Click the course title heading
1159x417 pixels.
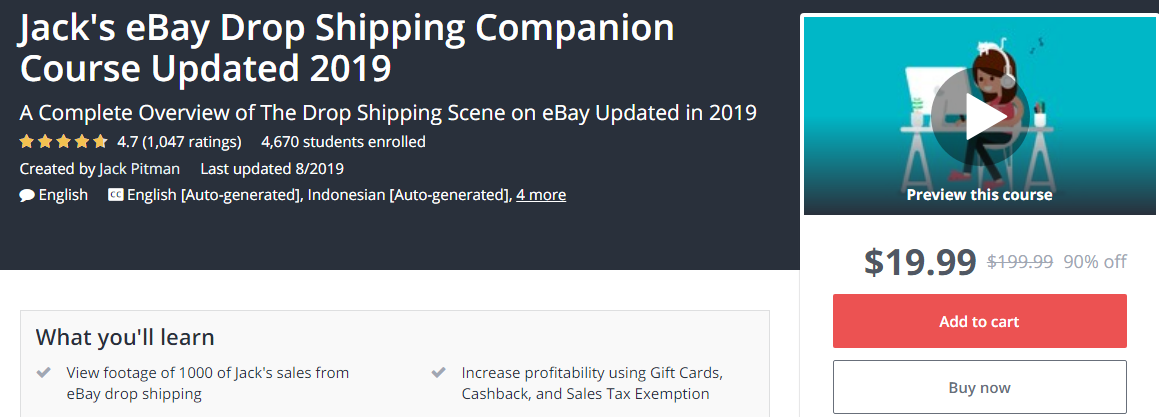pos(347,48)
